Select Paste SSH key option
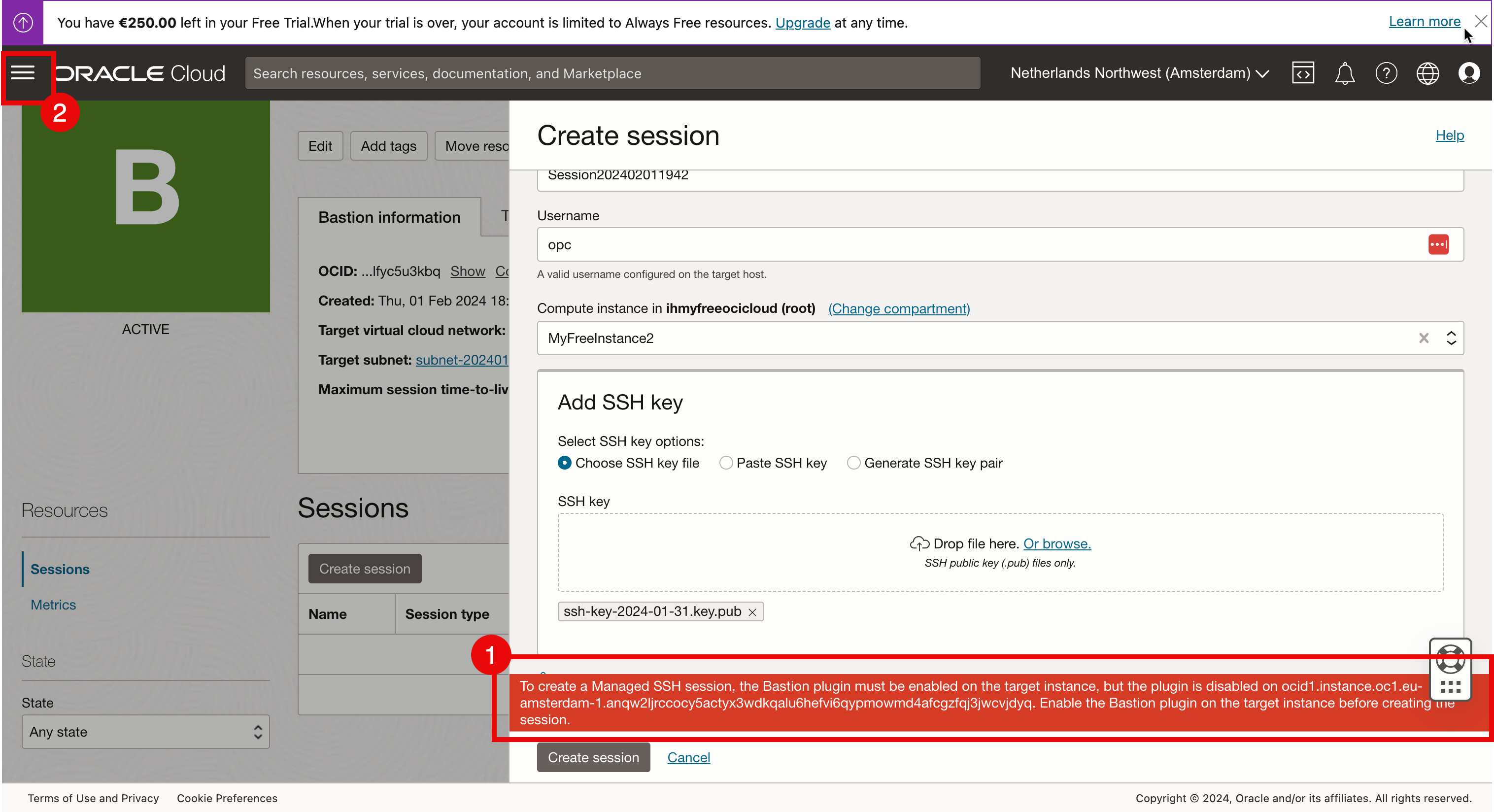This screenshot has height=812, width=1494. (725, 463)
